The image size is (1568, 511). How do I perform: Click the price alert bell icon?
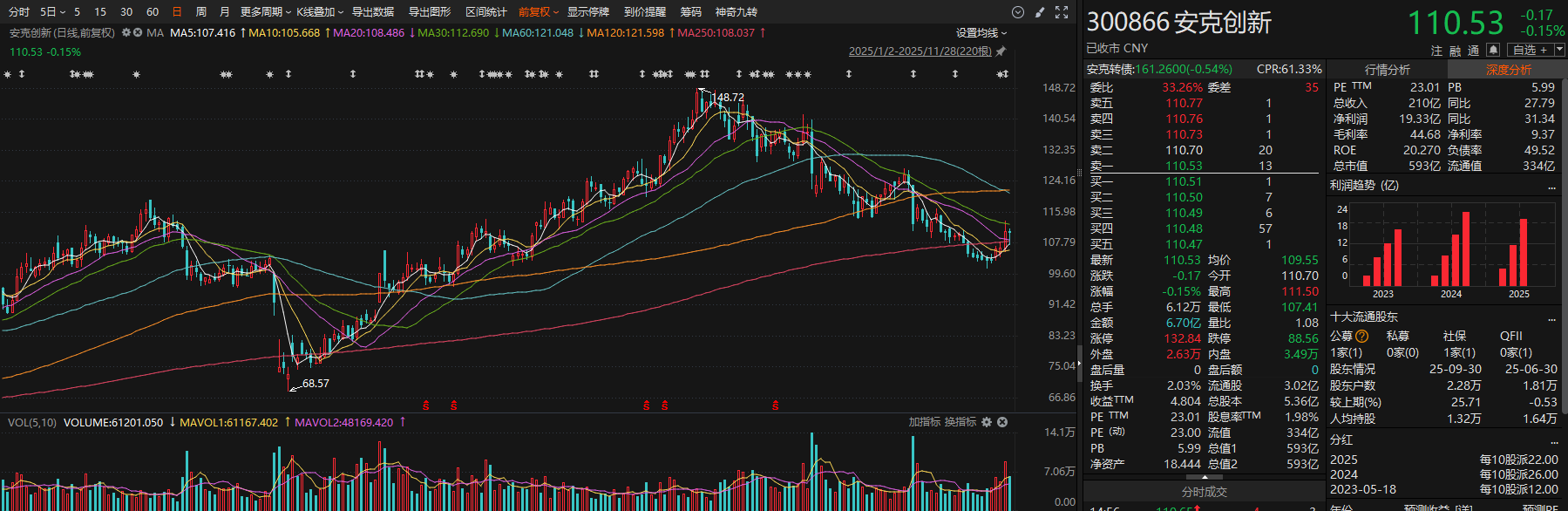[x=1493, y=50]
